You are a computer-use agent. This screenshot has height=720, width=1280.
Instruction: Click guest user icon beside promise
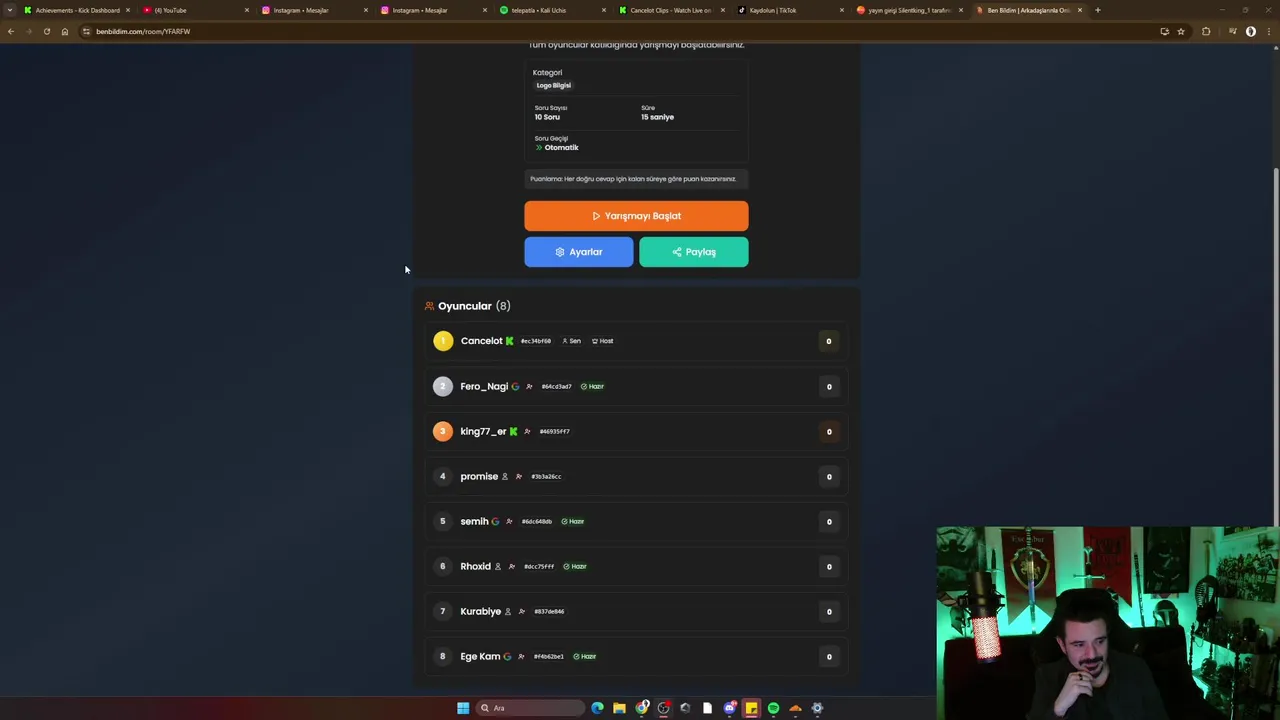[x=504, y=477]
